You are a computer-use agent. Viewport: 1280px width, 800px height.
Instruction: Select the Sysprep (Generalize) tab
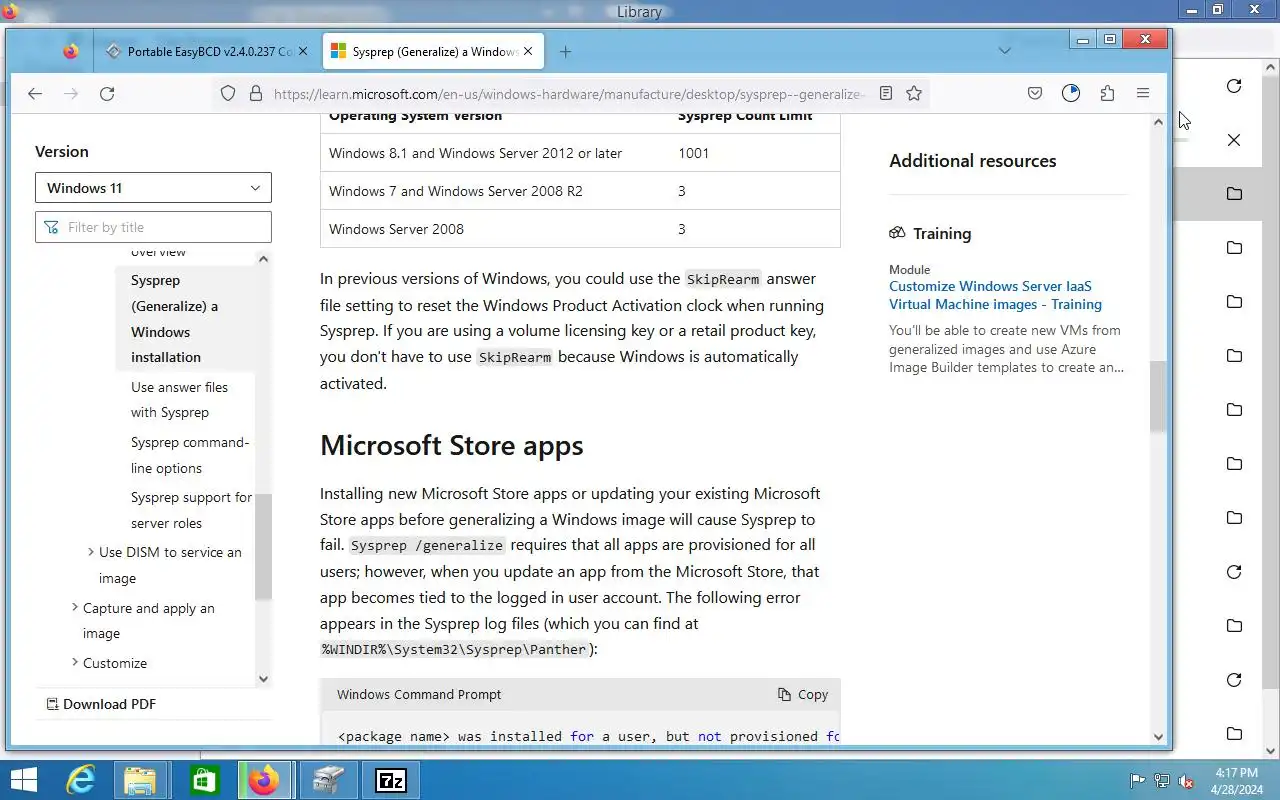click(433, 51)
